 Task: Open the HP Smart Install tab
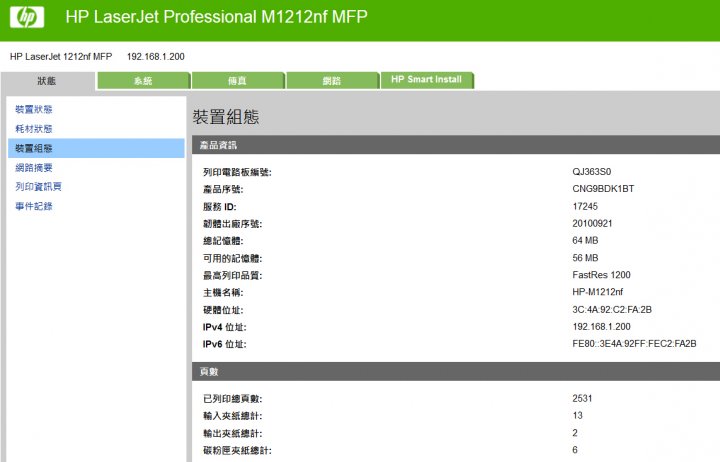coord(427,79)
